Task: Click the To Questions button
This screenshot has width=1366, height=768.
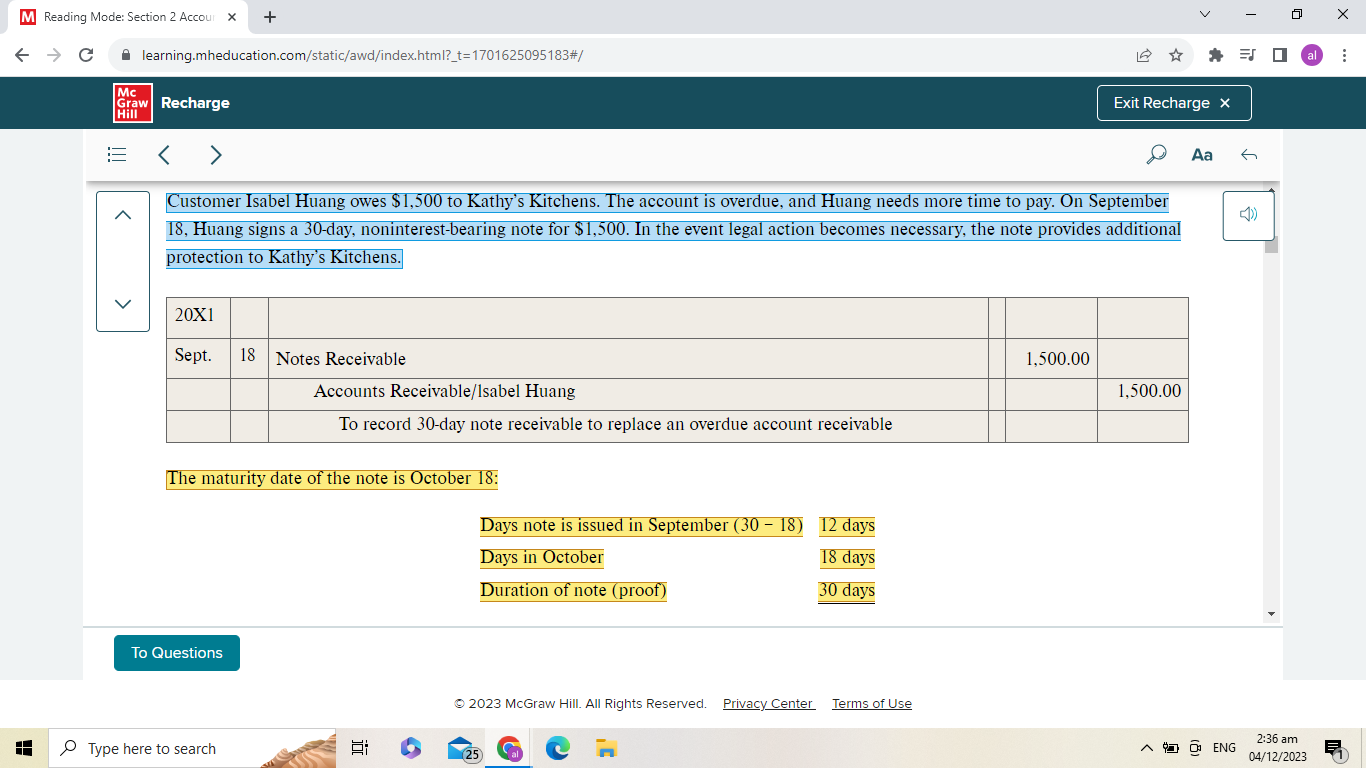Action: pos(177,653)
